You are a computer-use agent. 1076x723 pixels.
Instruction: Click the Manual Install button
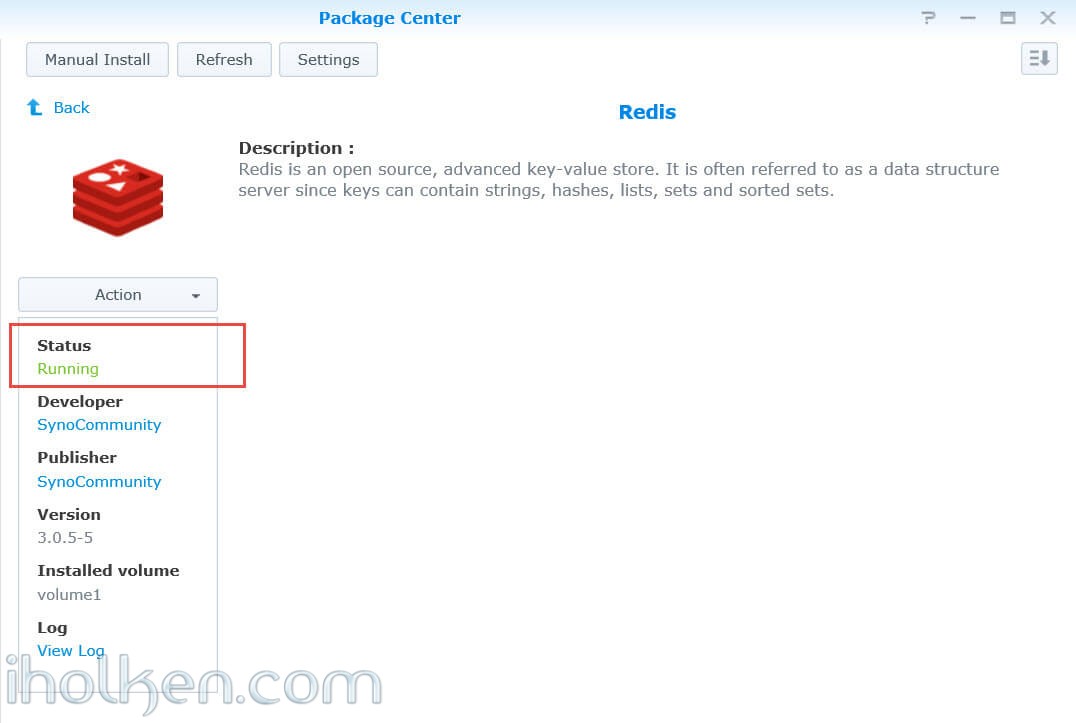(97, 60)
